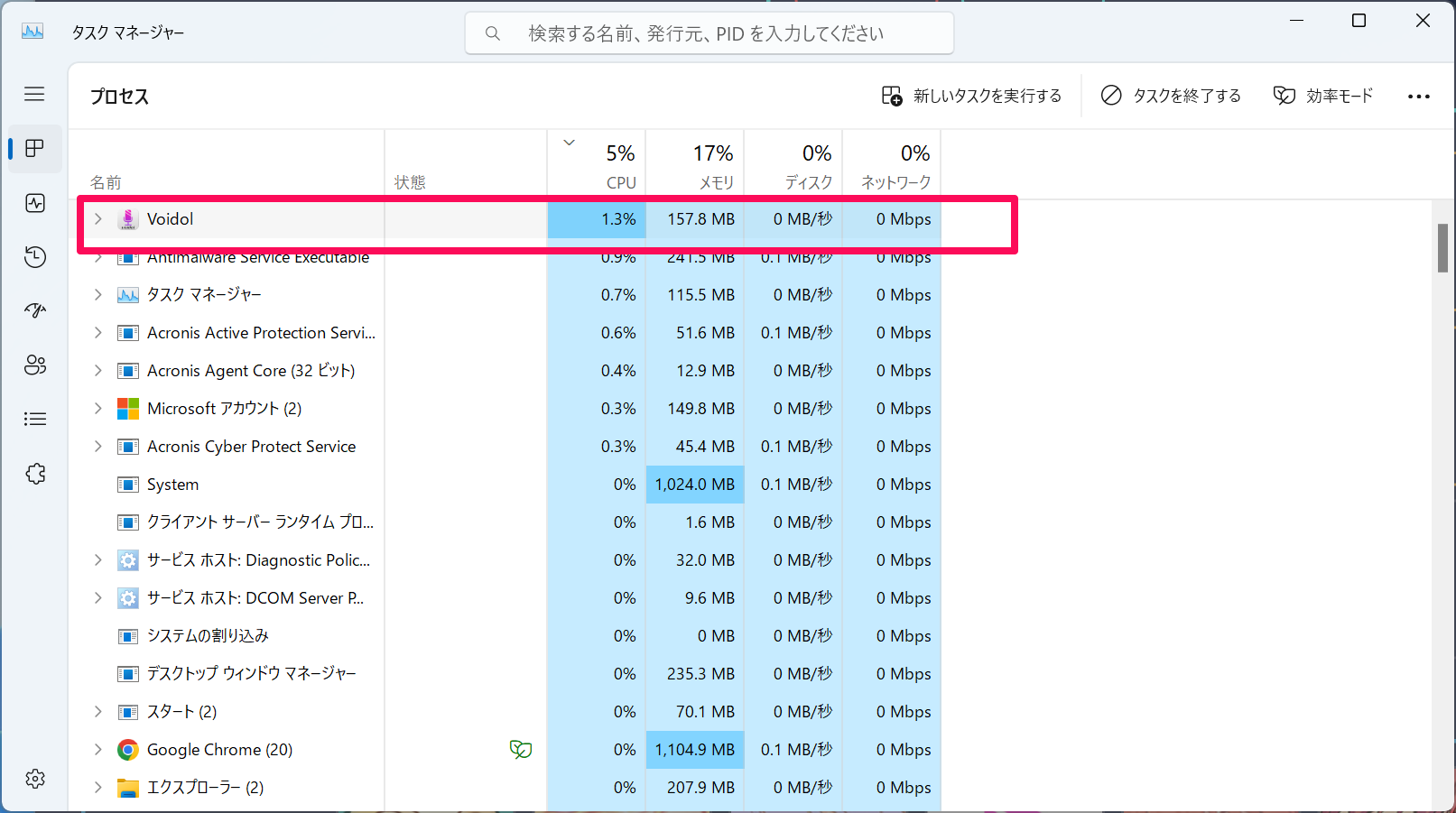
Task: Expand Acronis Cyber Protect Service row
Action: [x=98, y=447]
